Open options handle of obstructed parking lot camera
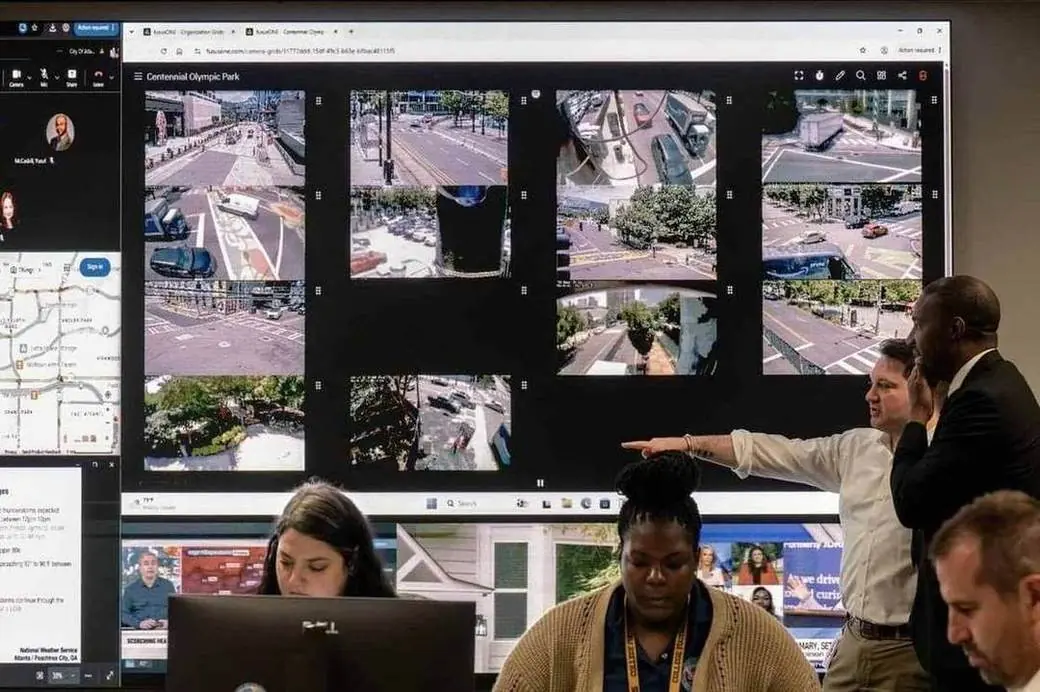1040x692 pixels. click(x=524, y=196)
